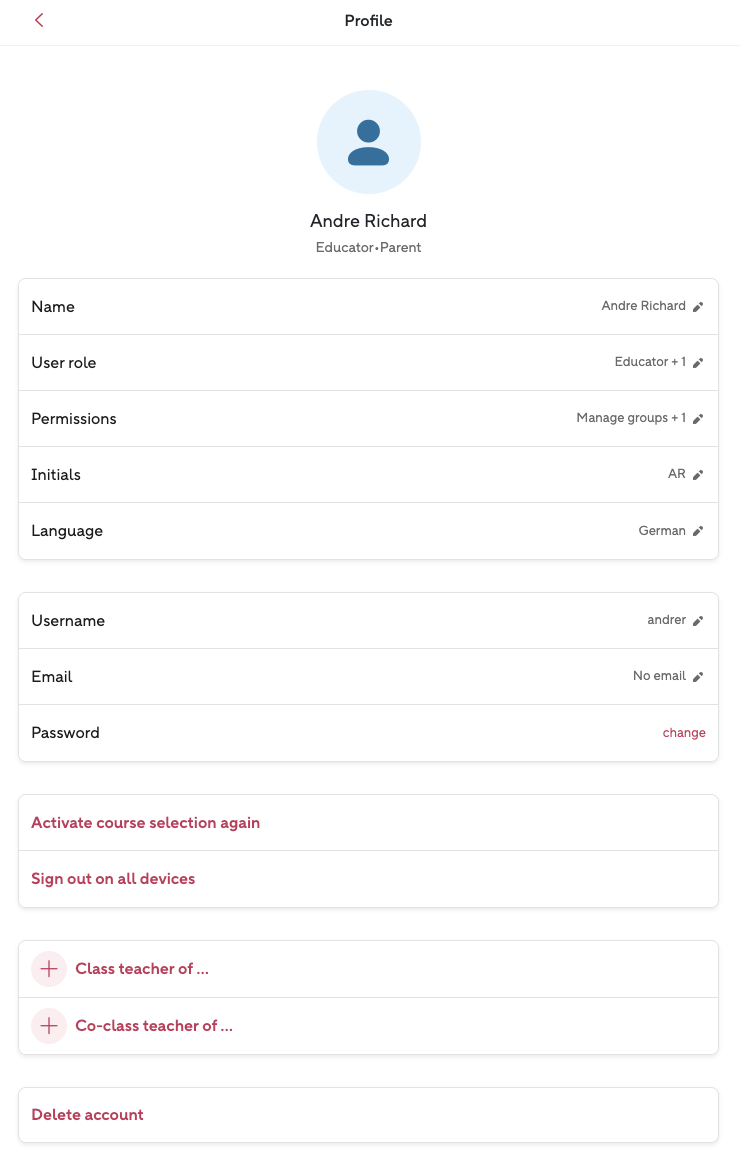Click the password change link
Screen dimensions: 740x1168
tap(684, 733)
